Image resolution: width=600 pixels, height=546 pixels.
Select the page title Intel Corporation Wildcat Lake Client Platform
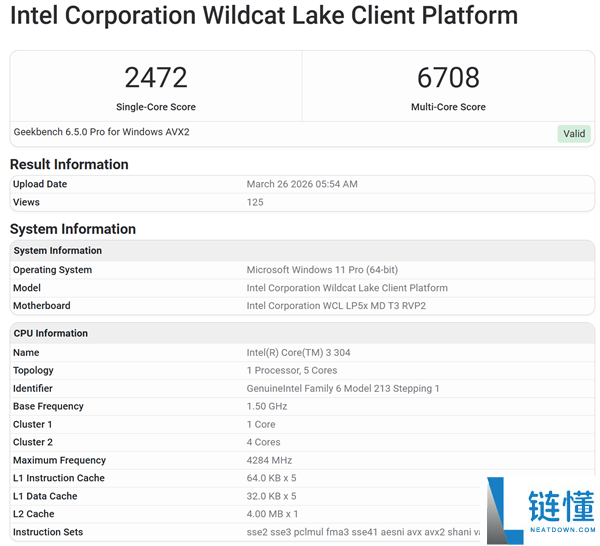(x=264, y=15)
